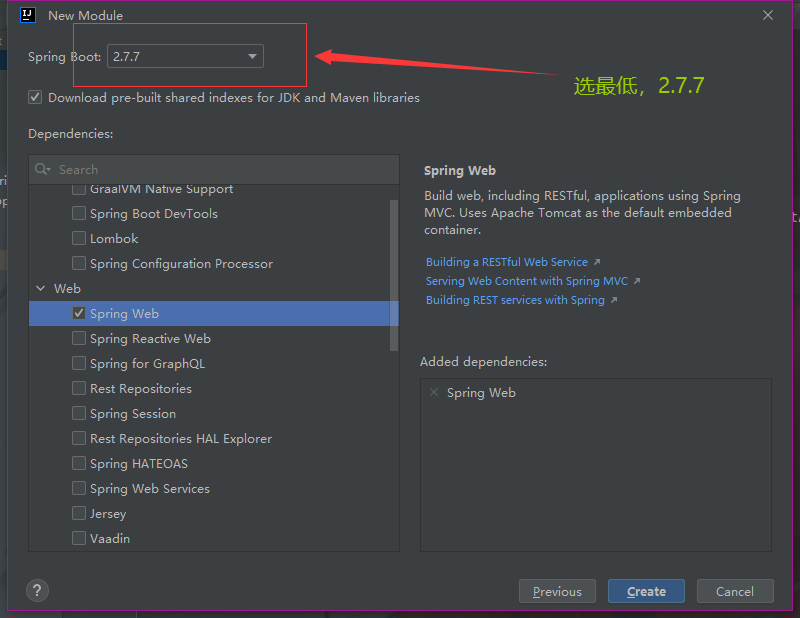This screenshot has width=800, height=618.
Task: Click the Create button
Action: point(646,591)
